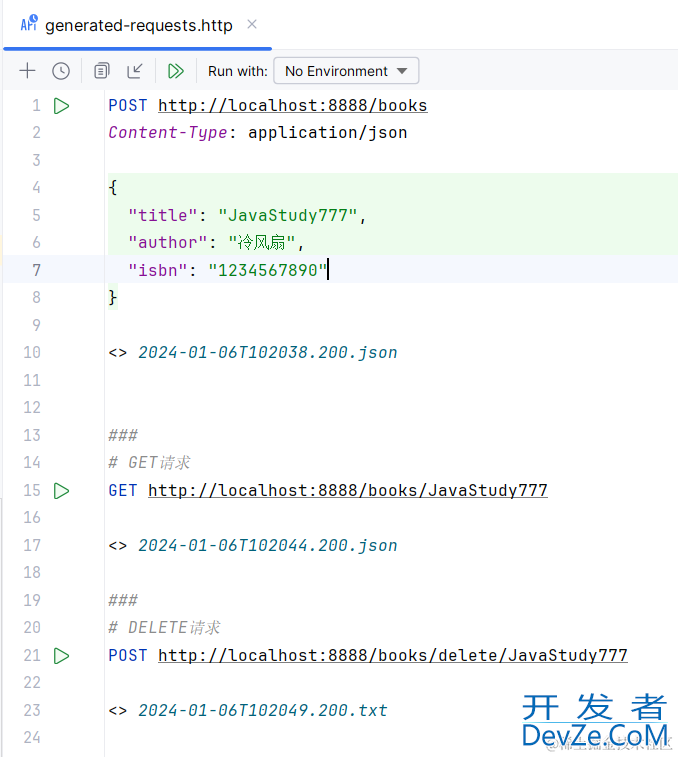Open response file 2024-01-06T102049.200.txt
Viewport: 678px width, 757px height.
pyautogui.click(x=263, y=711)
